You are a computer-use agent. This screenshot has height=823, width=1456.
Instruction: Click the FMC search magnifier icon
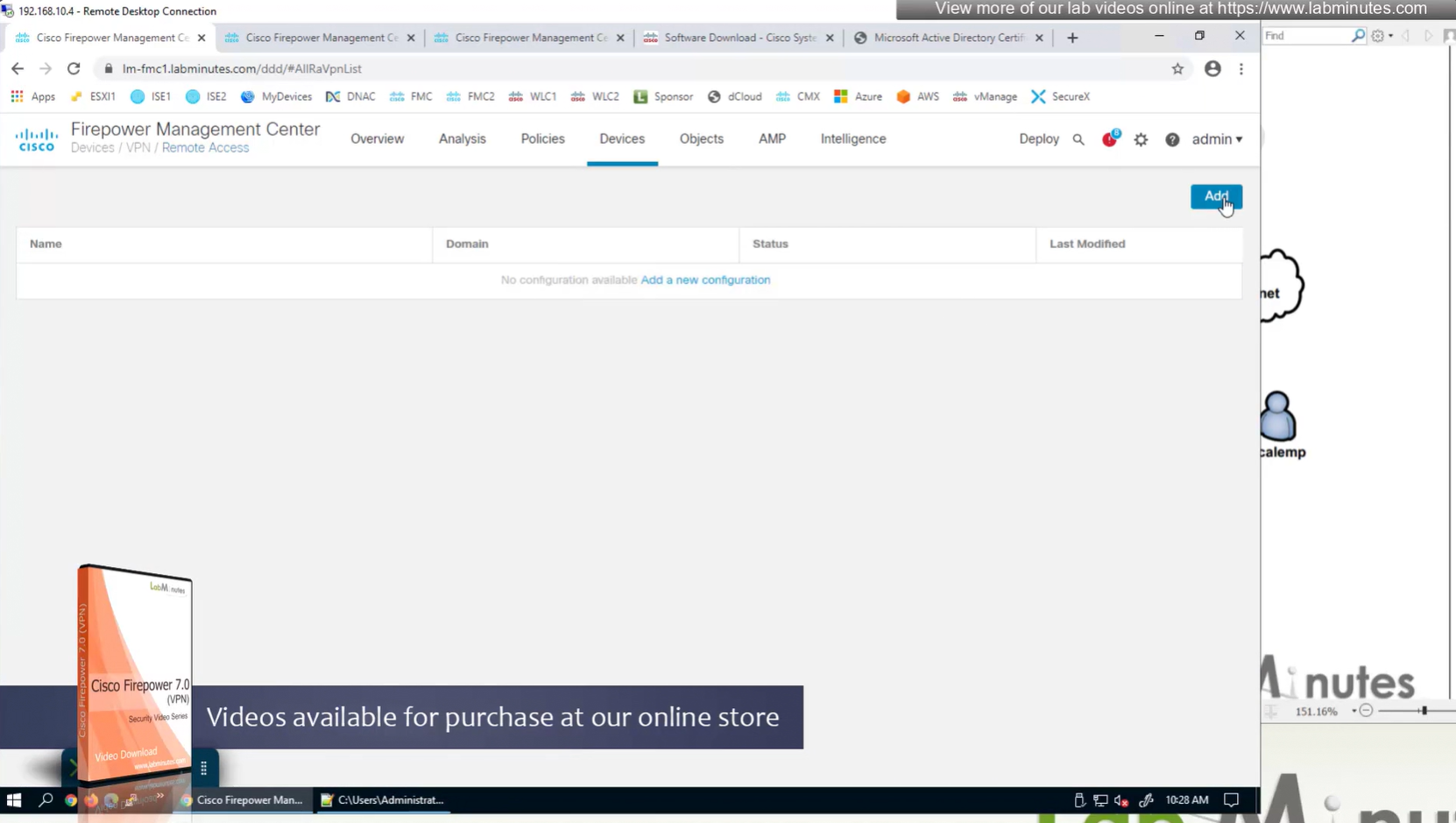click(x=1078, y=139)
